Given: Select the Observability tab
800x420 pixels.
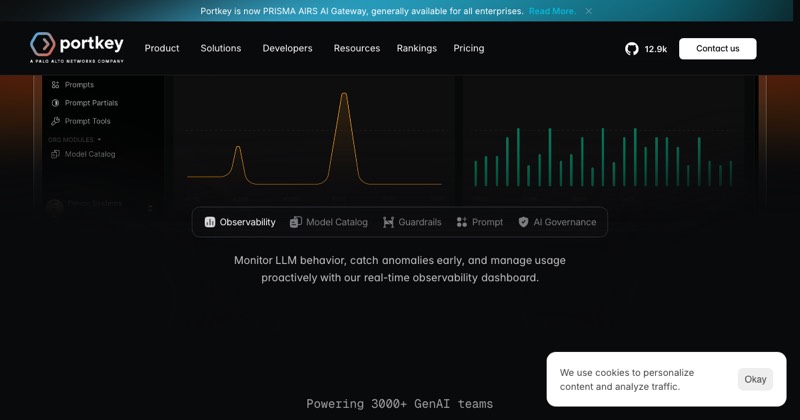Looking at the screenshot, I should click(240, 222).
